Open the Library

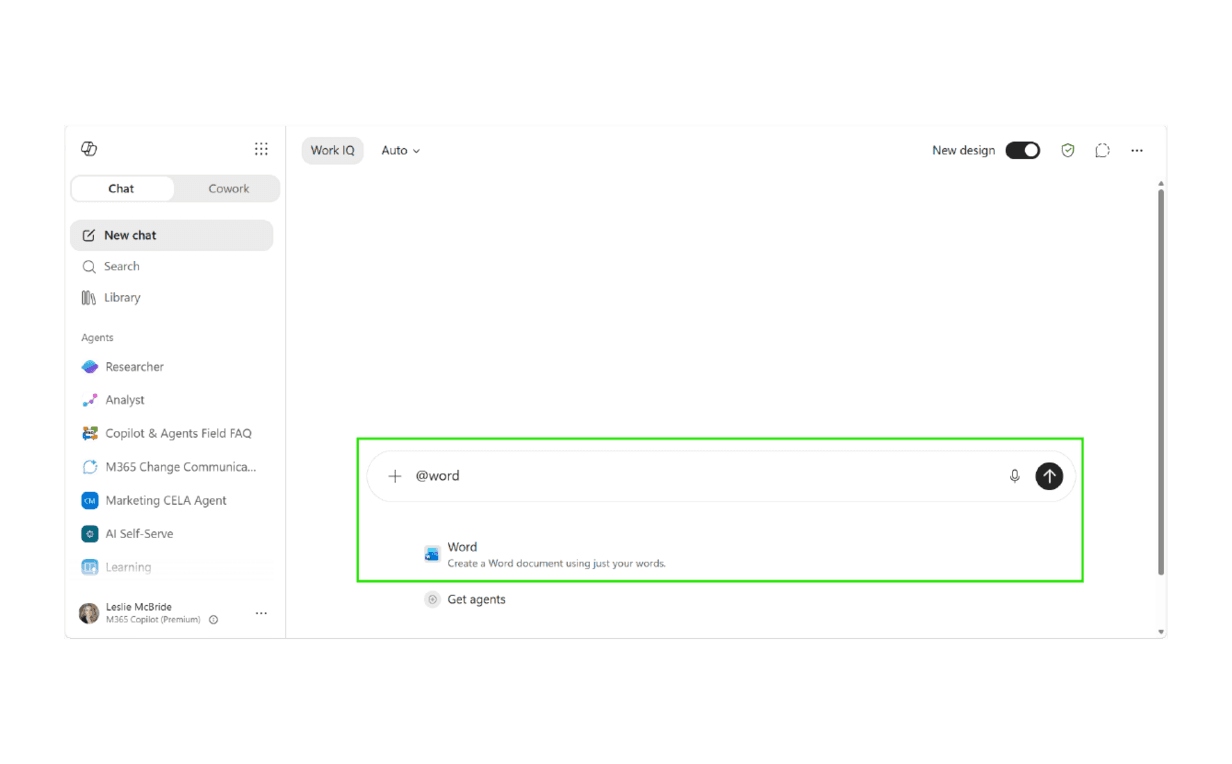pos(171,297)
